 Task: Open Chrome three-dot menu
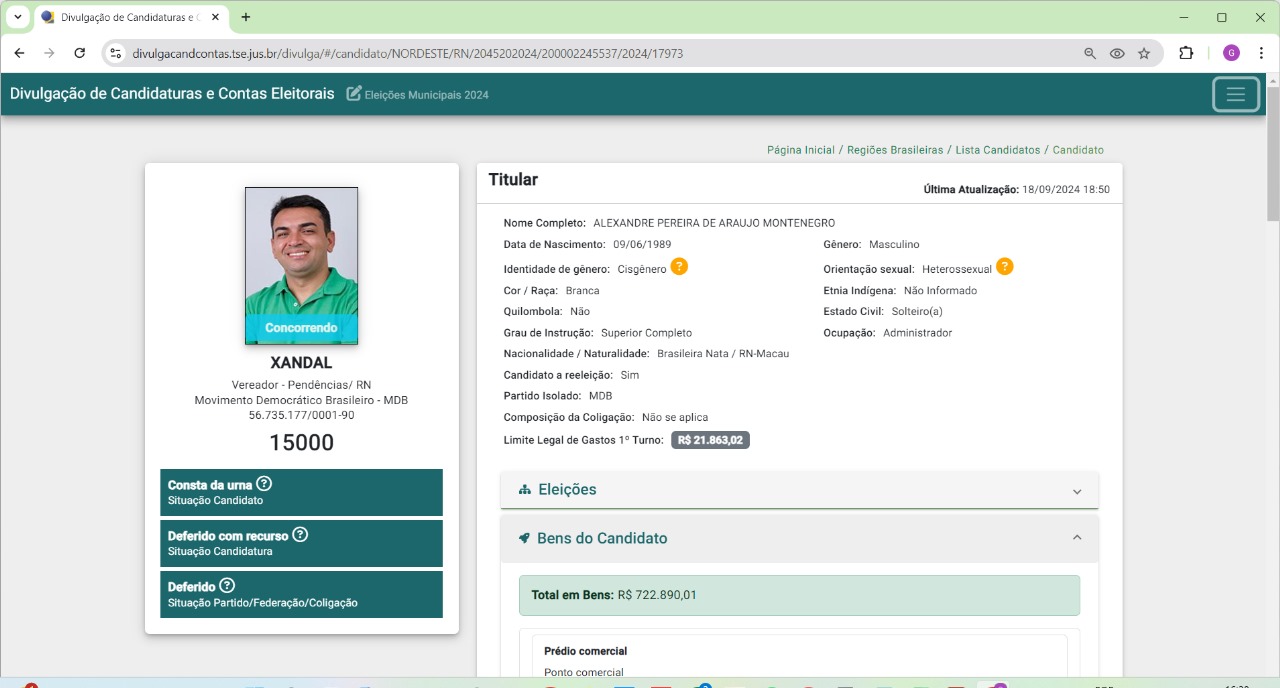tap(1262, 53)
